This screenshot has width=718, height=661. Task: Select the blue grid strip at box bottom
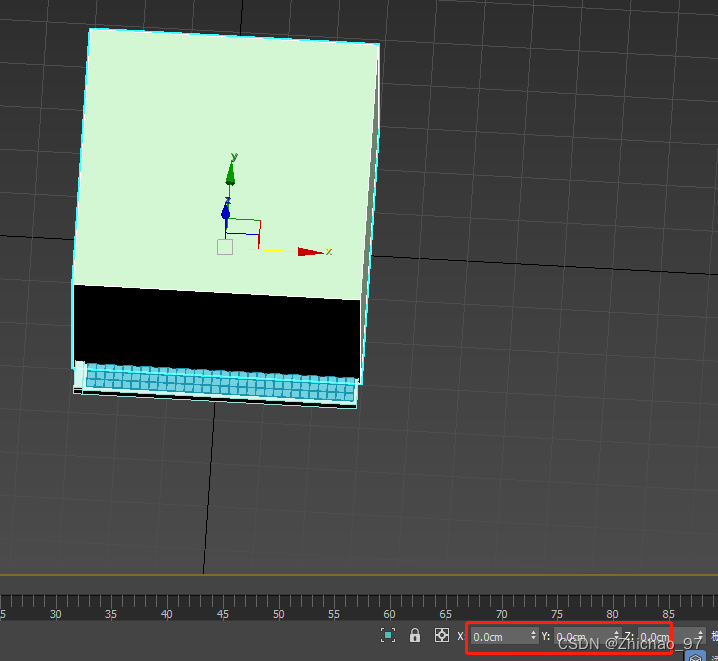[220, 384]
